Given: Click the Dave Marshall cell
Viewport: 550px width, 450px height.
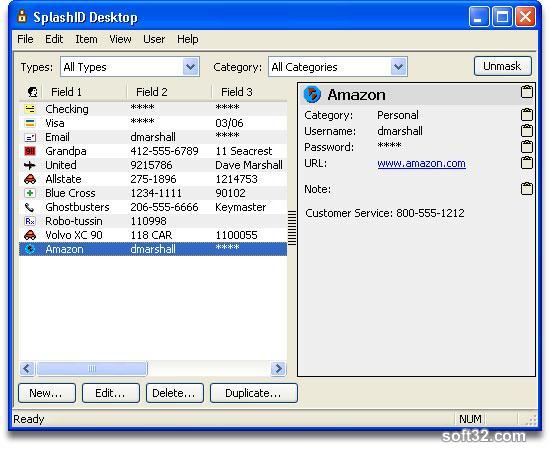Looking at the screenshot, I should (x=249, y=165).
